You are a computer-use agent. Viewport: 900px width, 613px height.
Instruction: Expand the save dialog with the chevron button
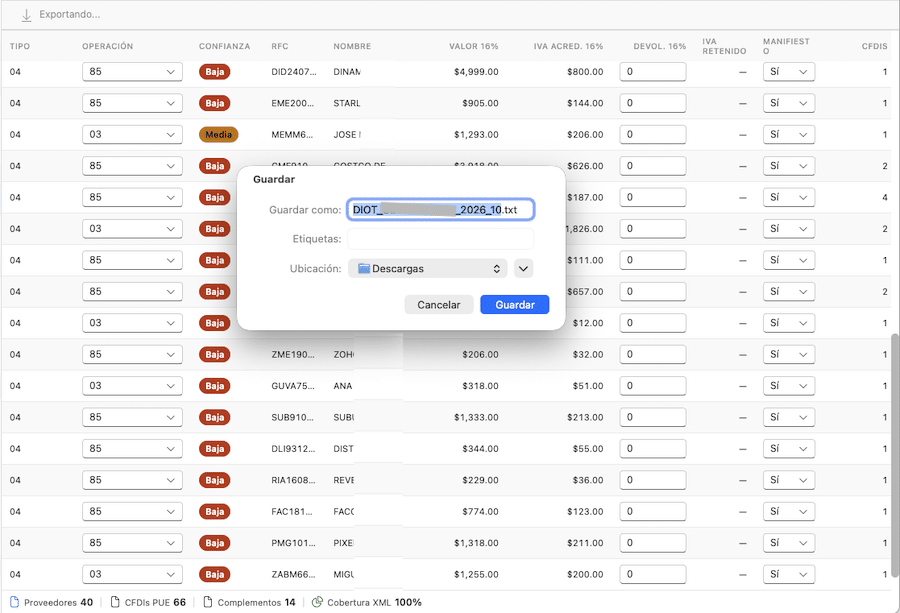[523, 269]
